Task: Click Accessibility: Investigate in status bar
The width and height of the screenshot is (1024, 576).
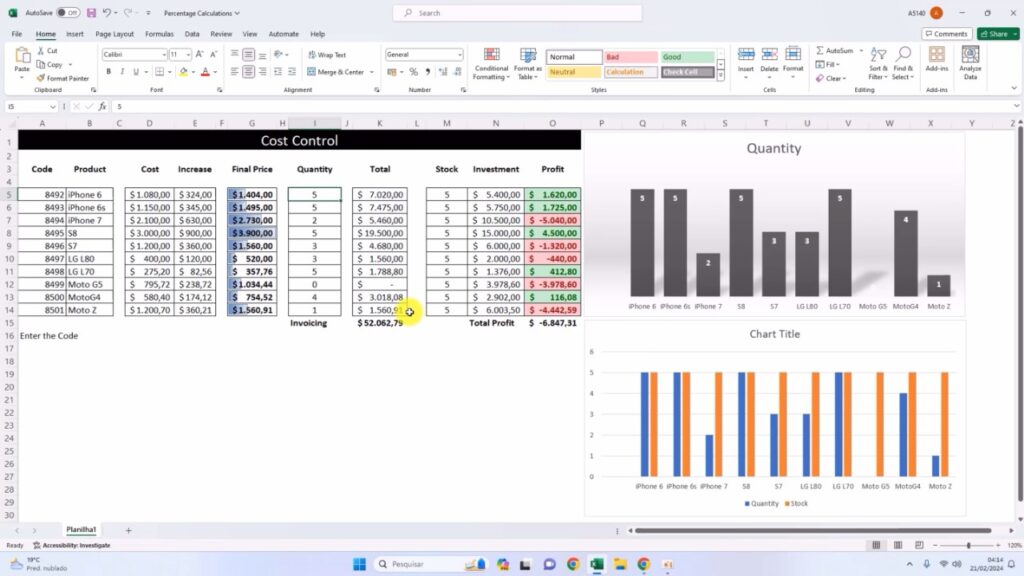Action: (72, 545)
